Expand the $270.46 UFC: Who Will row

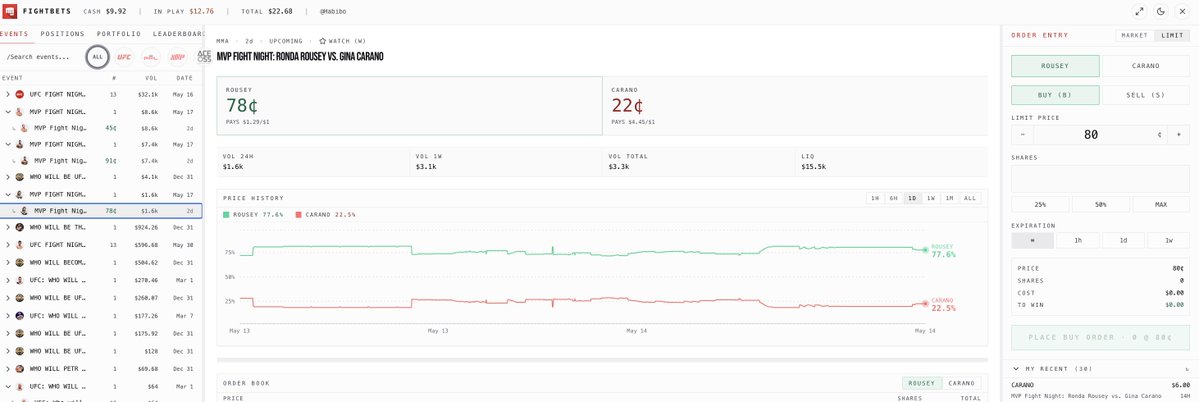[8, 280]
